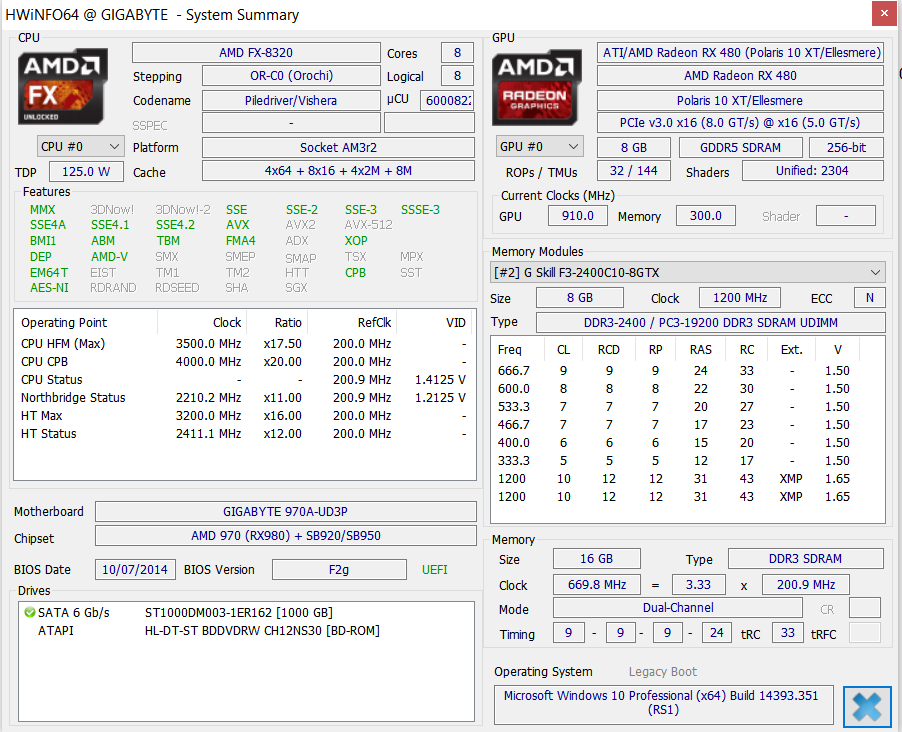Click the 666.7 frequency timing row
Screen dimensions: 902x732
673,371
